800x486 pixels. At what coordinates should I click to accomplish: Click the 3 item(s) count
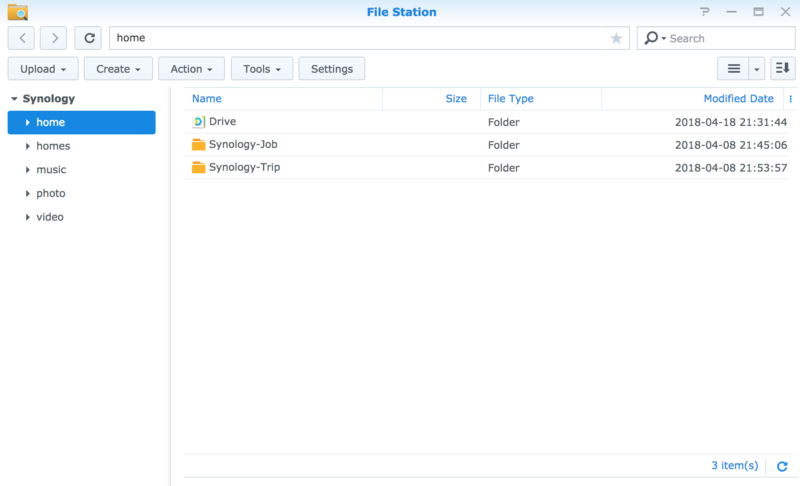[735, 466]
